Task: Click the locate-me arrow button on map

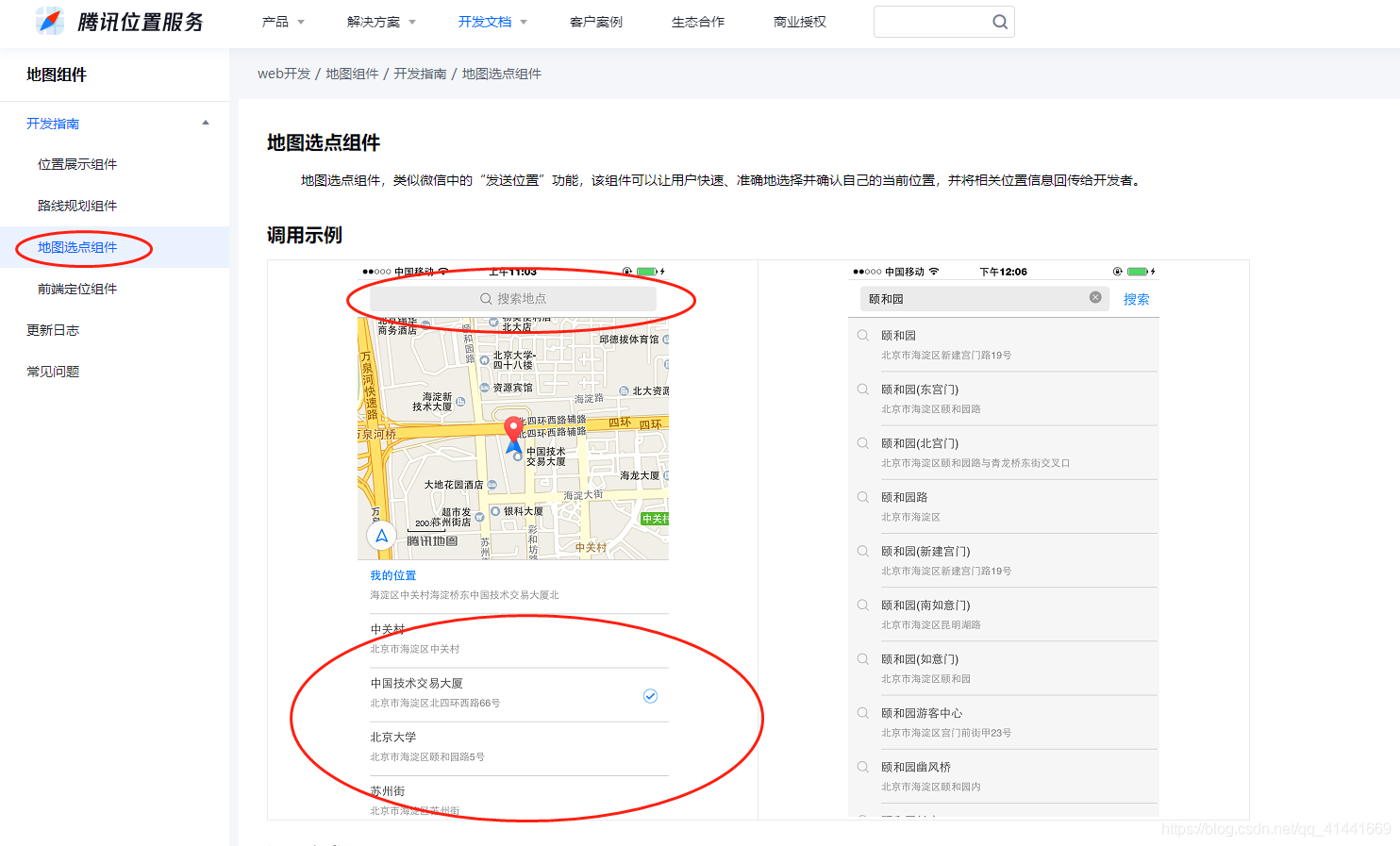Action: pyautogui.click(x=382, y=536)
